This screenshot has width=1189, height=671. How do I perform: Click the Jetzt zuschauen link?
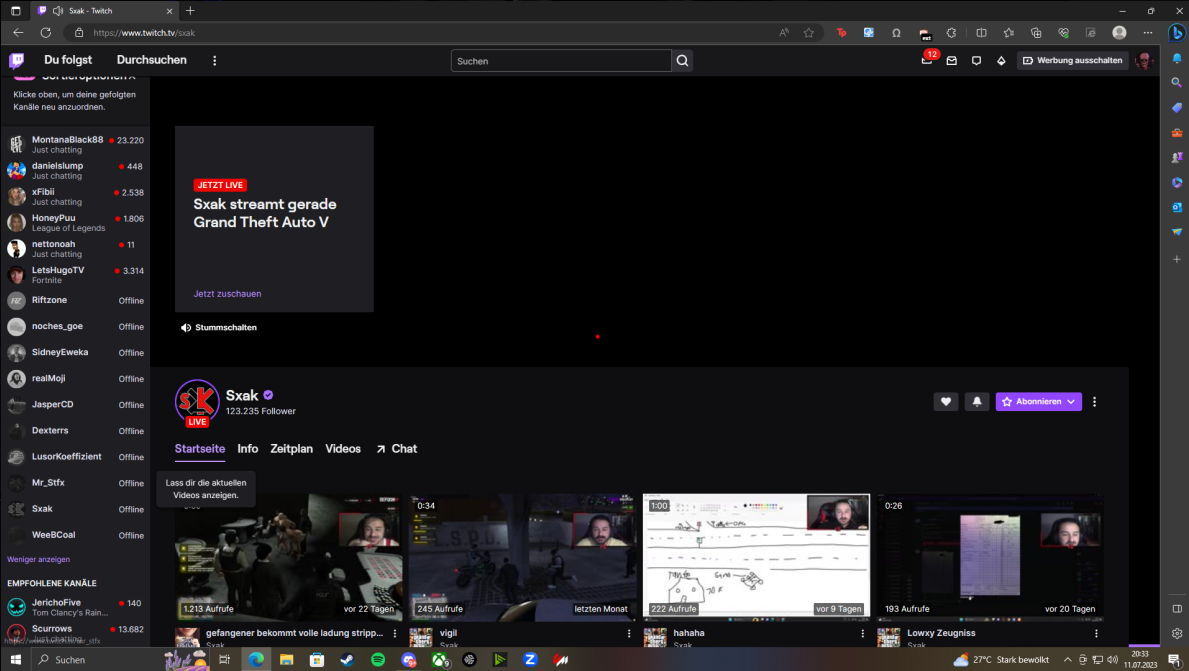227,294
